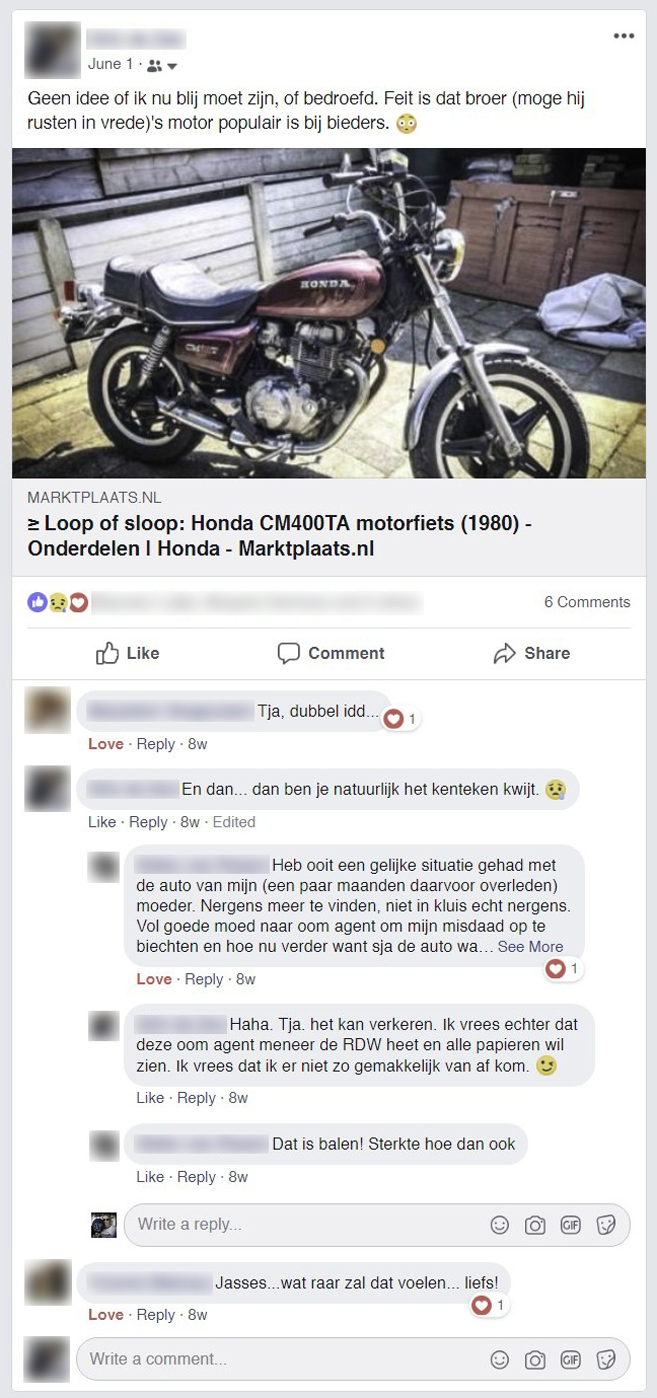Open the Honda motorcycle listing thumbnail
Screen dimensions: 657x1398
tap(329, 313)
